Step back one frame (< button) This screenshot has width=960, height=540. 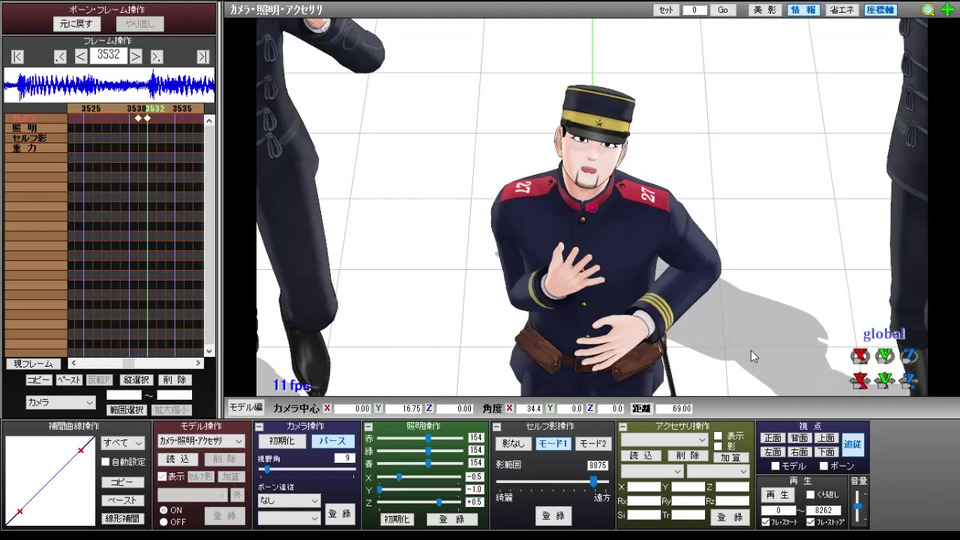coord(81,57)
